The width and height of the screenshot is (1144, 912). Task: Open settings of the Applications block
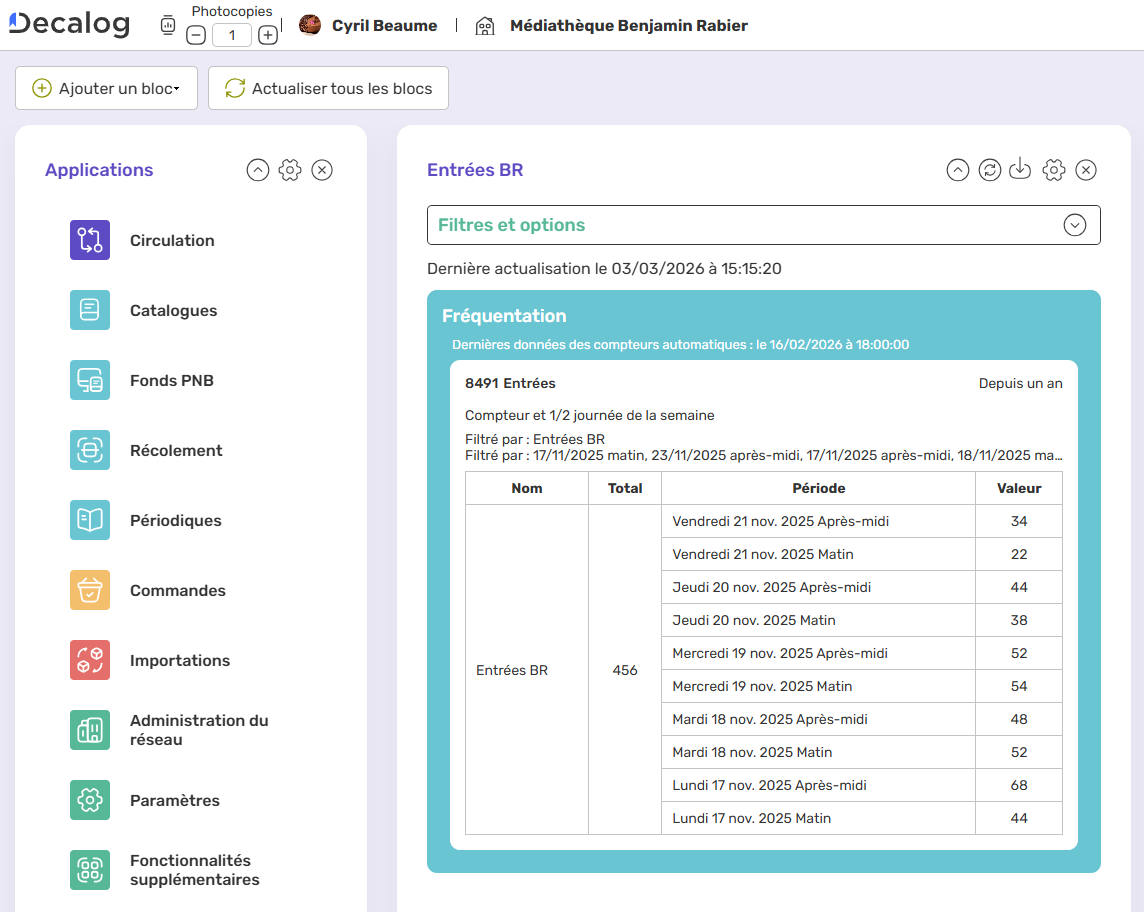pyautogui.click(x=290, y=170)
